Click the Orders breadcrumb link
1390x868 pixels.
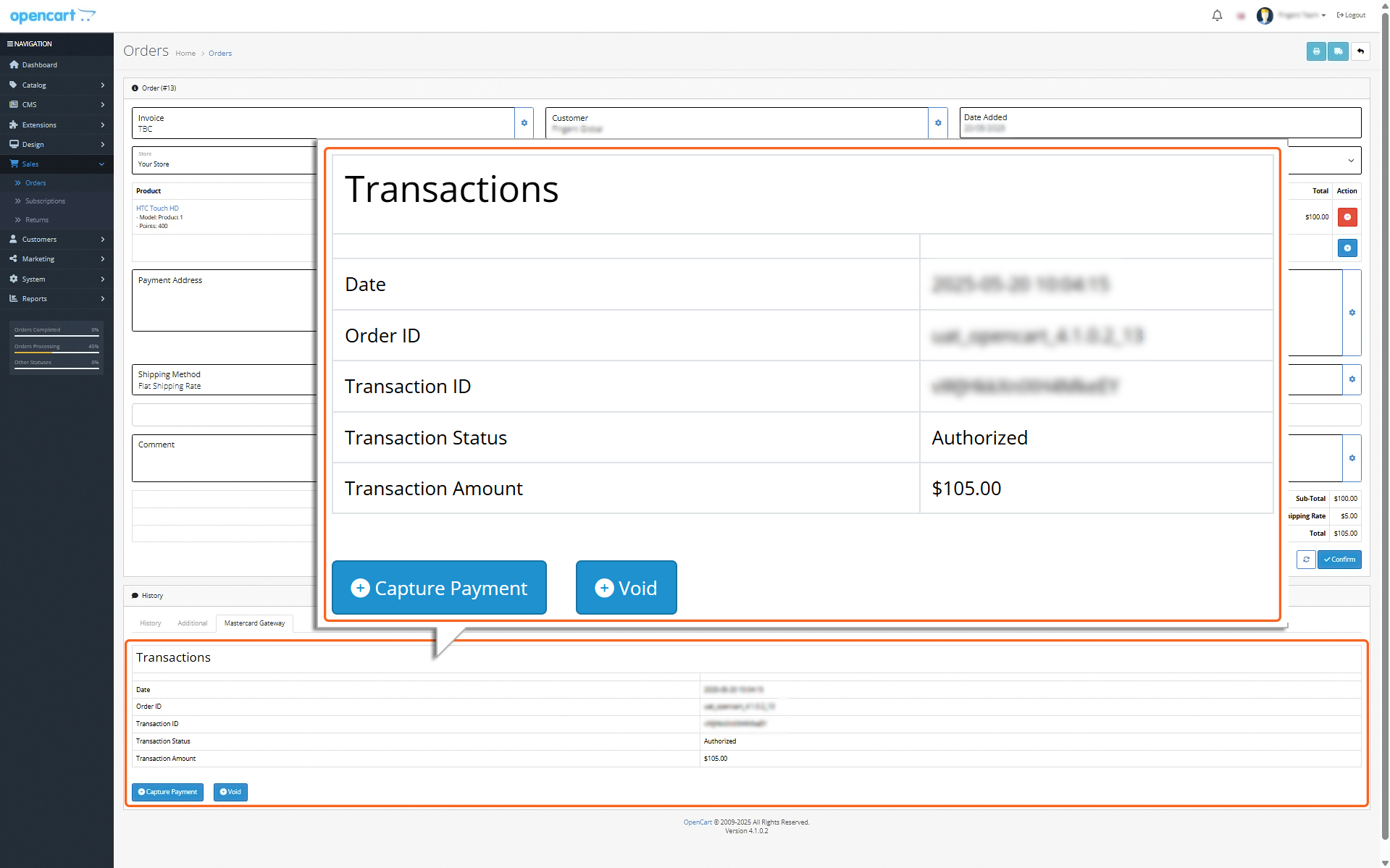click(x=220, y=54)
